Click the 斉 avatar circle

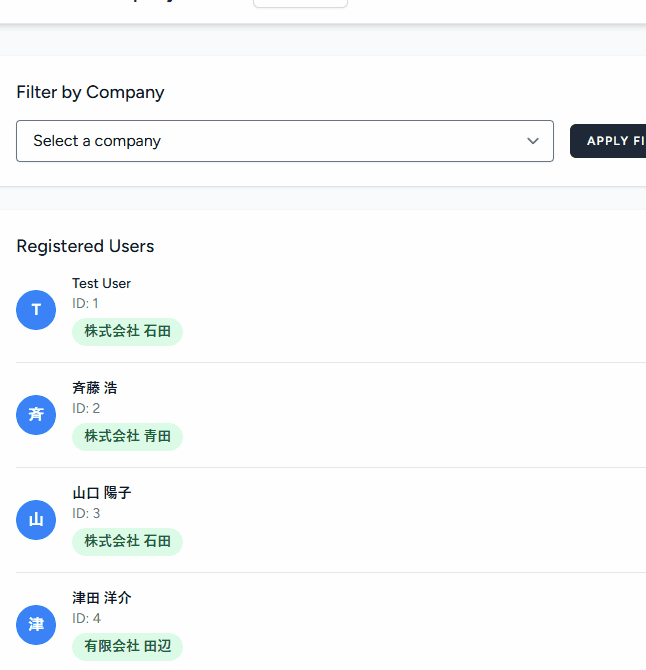[36, 415]
